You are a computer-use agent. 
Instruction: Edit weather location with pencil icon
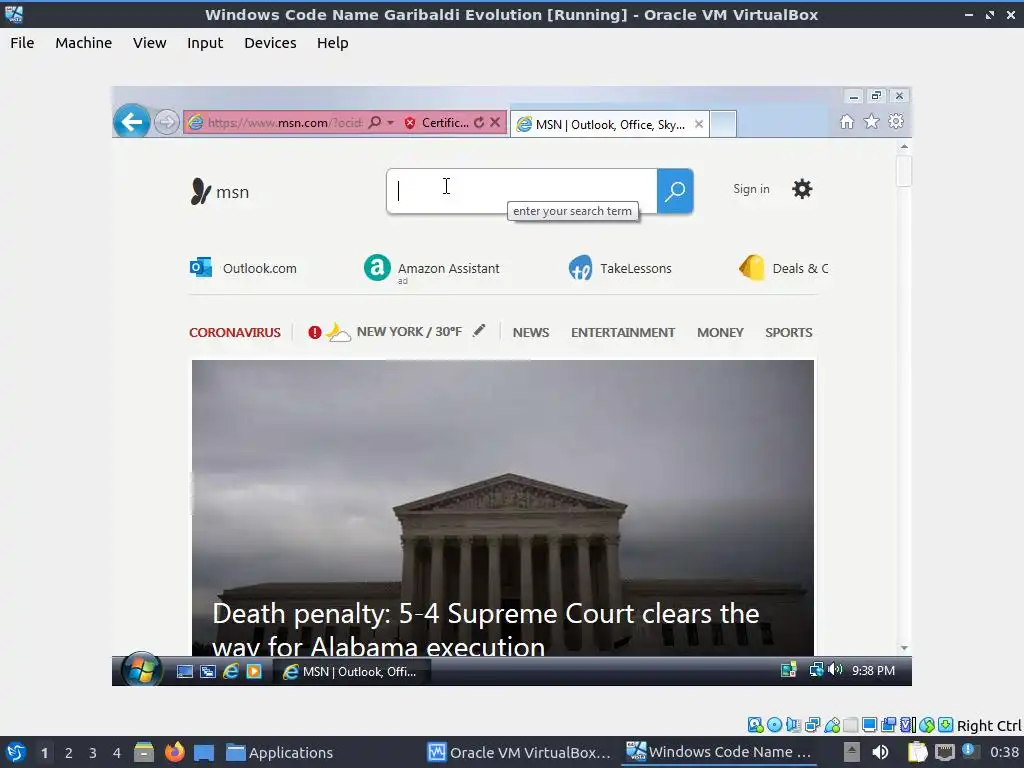479,330
